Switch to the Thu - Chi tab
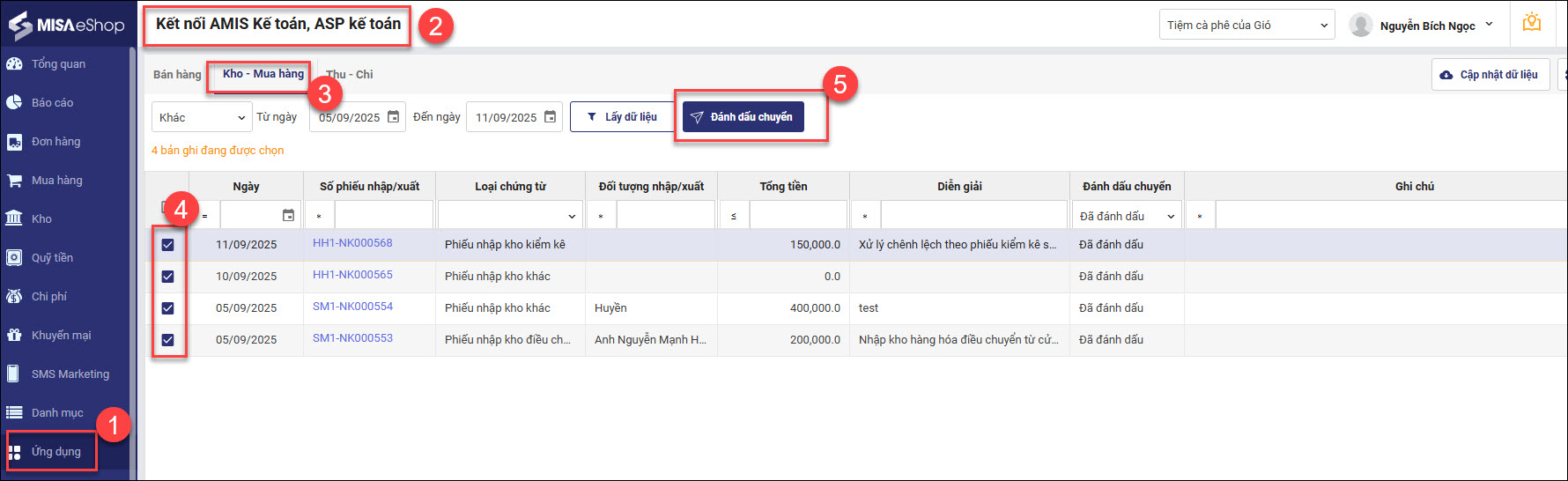Image resolution: width=1568 pixels, height=481 pixels. point(351,75)
